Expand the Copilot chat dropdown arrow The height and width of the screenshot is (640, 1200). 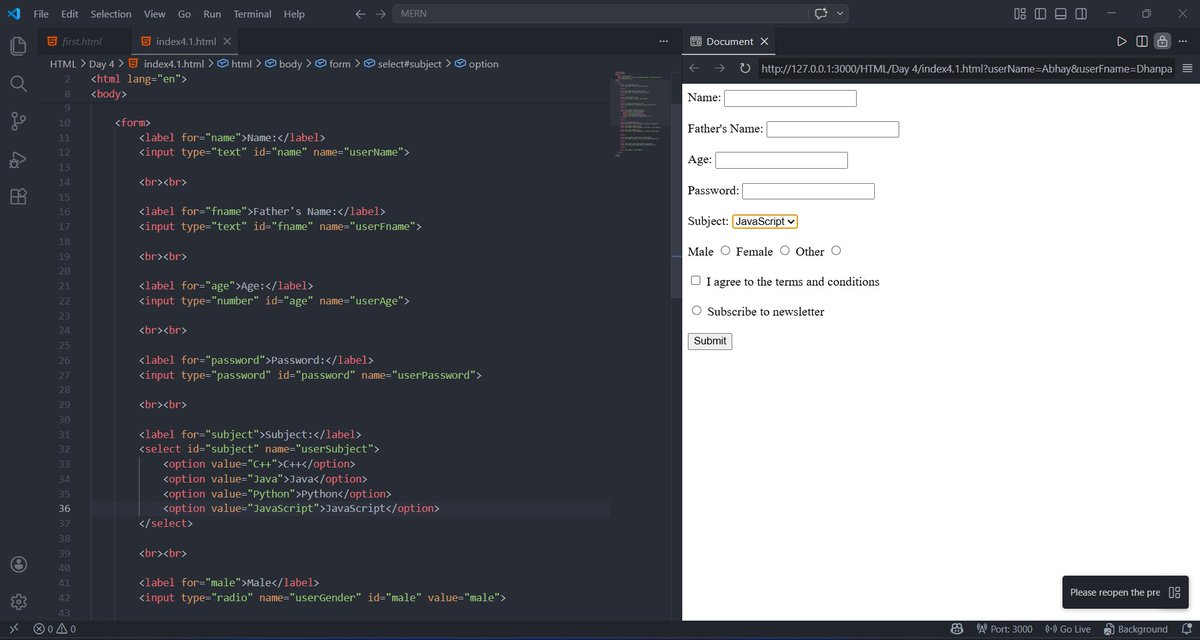pos(840,14)
